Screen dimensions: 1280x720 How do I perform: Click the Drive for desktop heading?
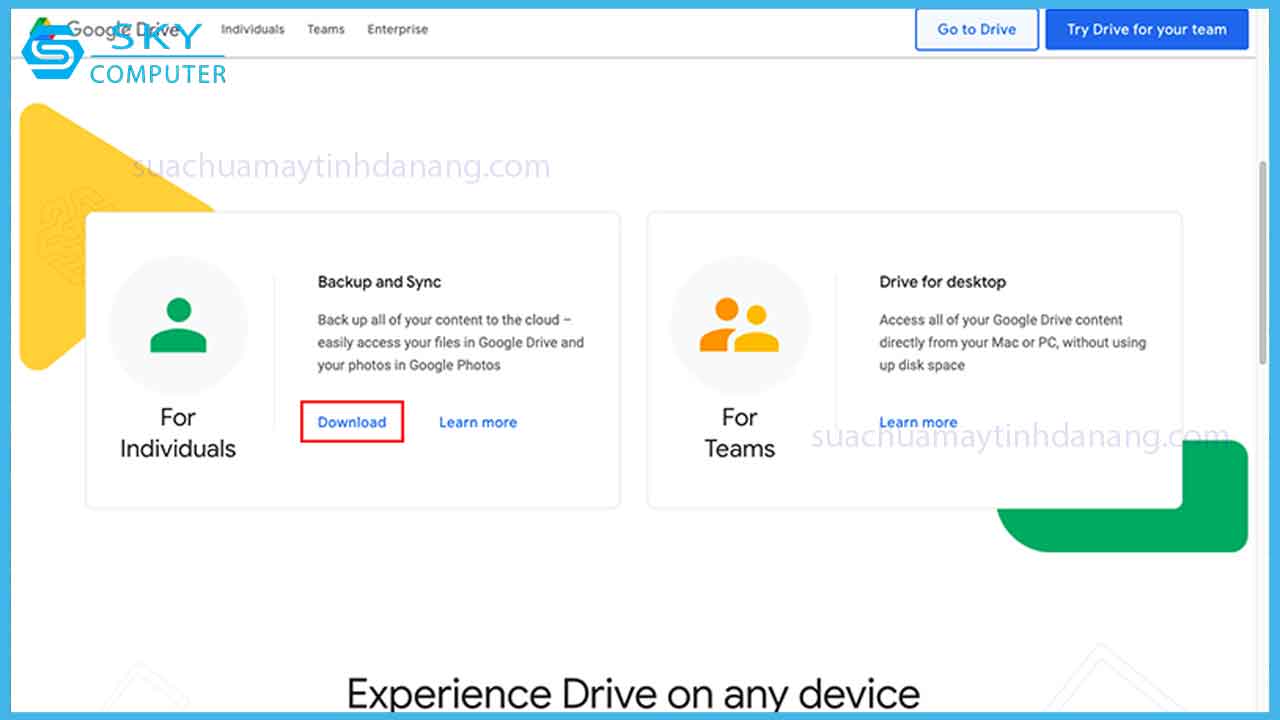pos(942,282)
